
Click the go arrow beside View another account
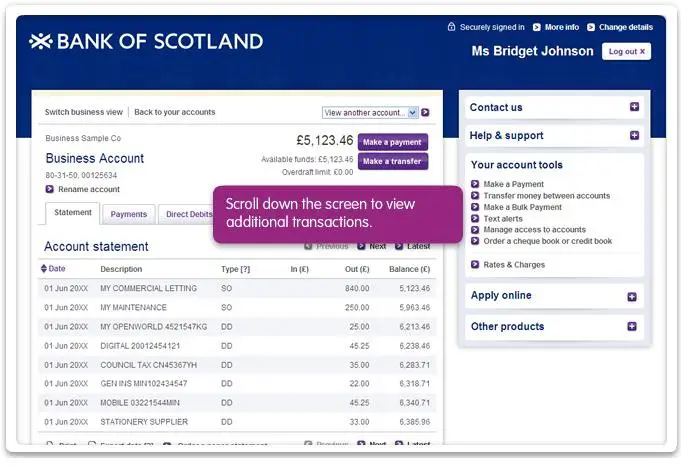coord(425,113)
